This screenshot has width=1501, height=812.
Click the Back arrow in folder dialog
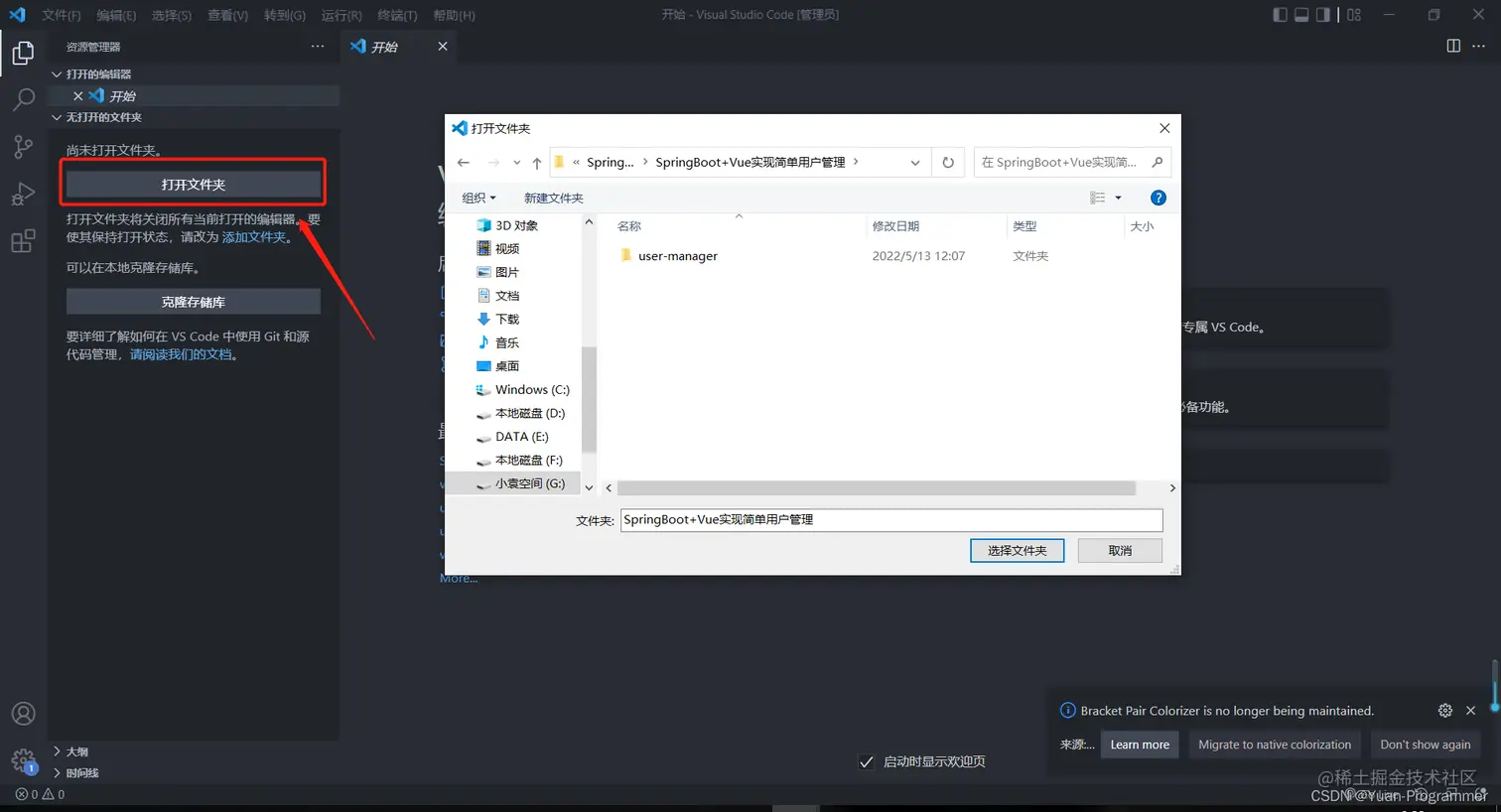point(464,162)
